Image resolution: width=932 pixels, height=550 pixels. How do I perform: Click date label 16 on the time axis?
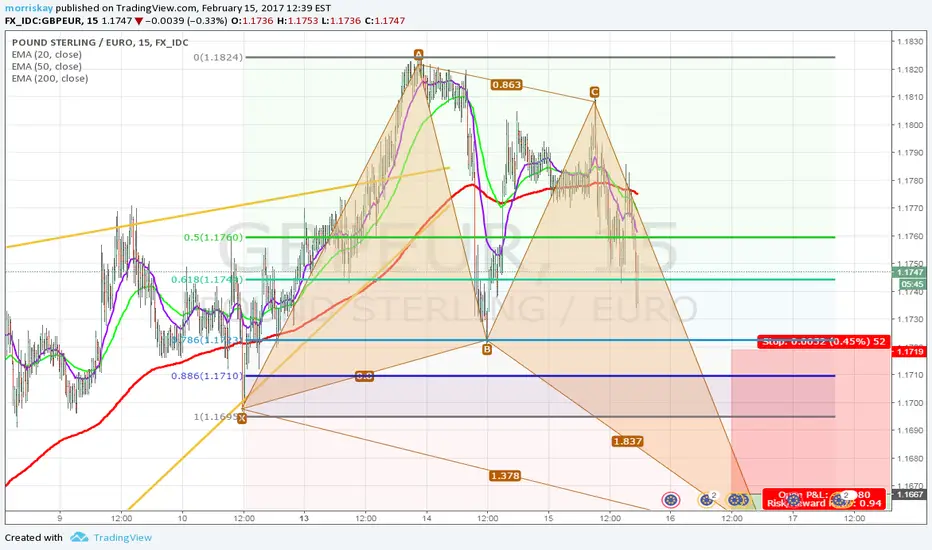coord(670,518)
